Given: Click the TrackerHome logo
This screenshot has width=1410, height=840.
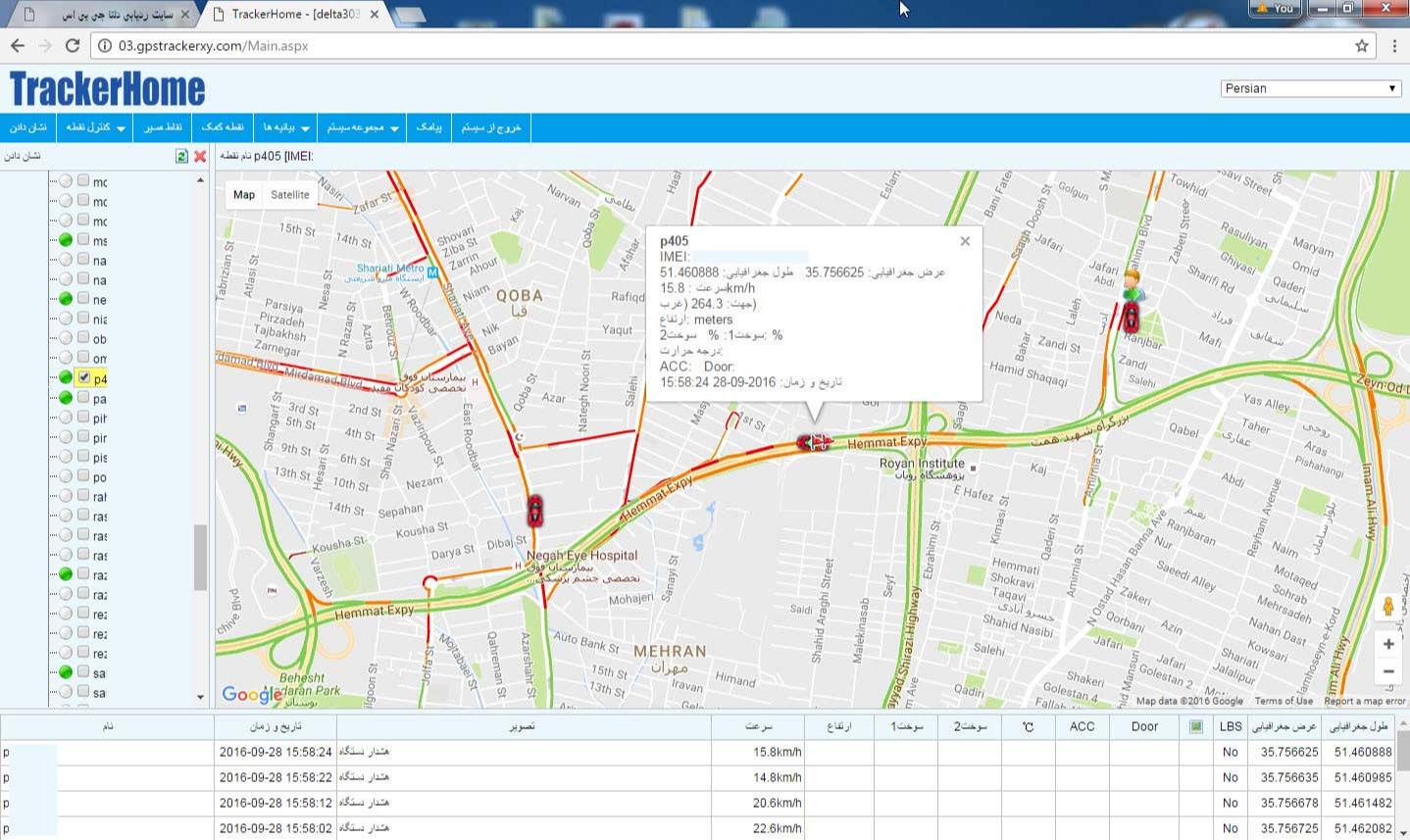Looking at the screenshot, I should coord(107,89).
